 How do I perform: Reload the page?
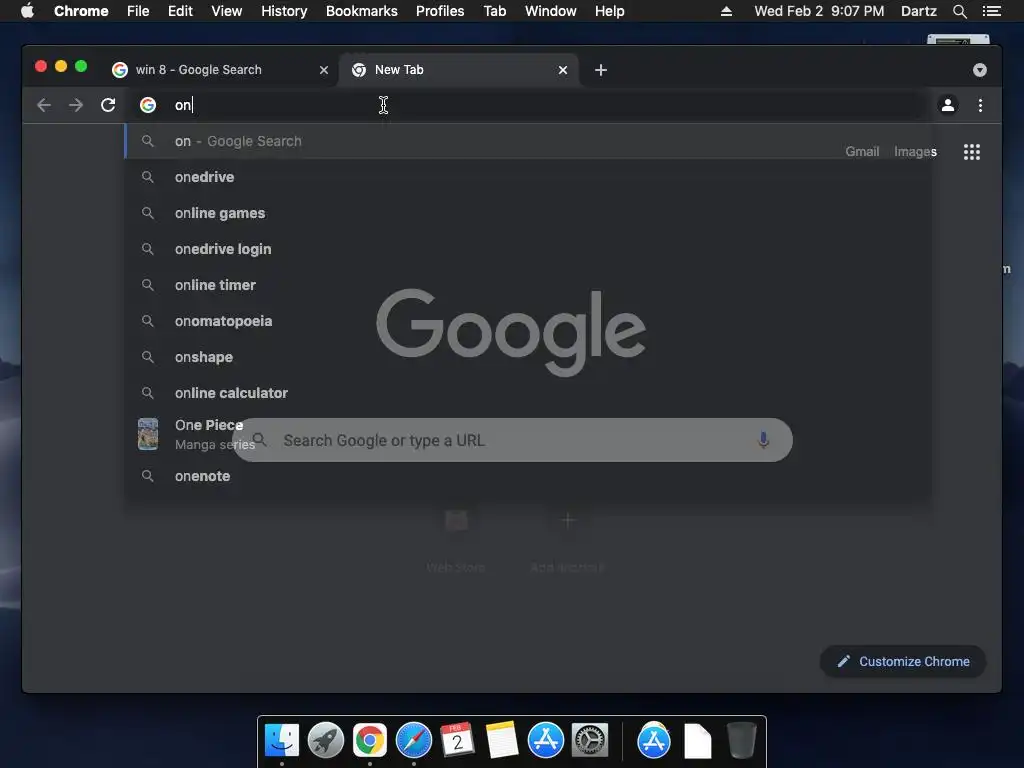coord(108,105)
